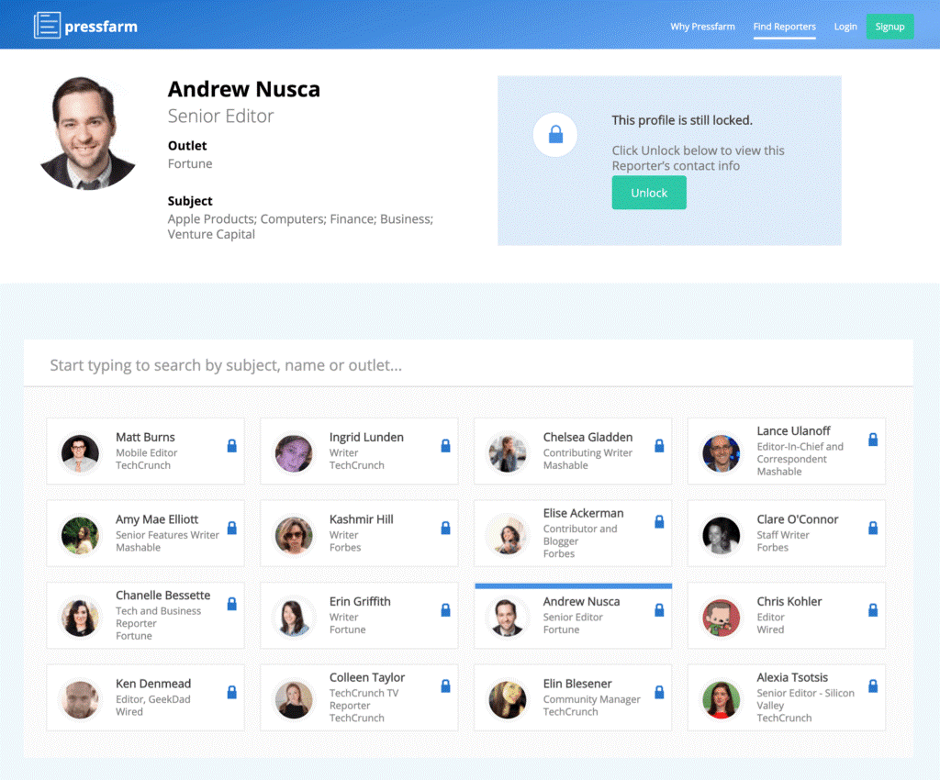941x781 pixels.
Task: Click lock icon on Ingrid Lunden card
Action: pos(445,445)
